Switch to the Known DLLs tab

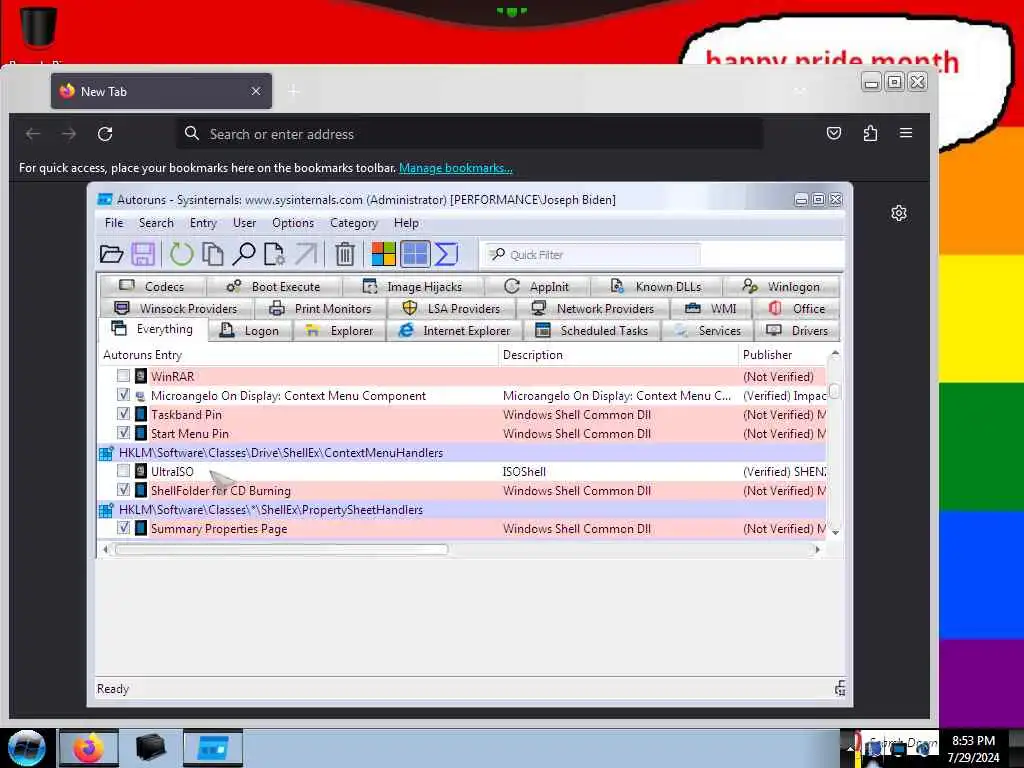(656, 287)
